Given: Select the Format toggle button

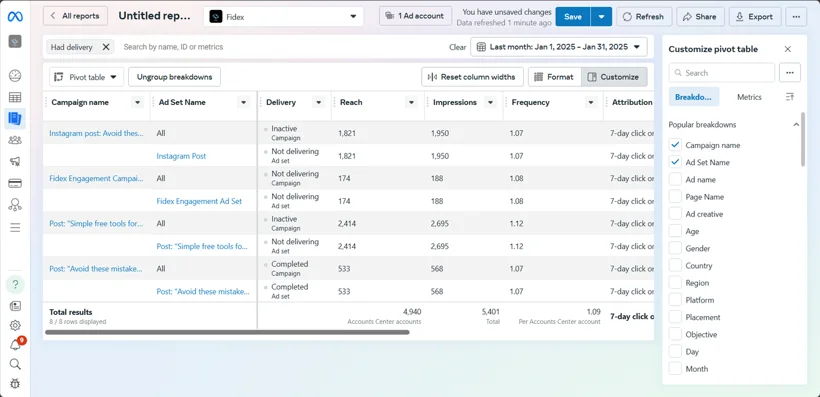Looking at the screenshot, I should pos(554,77).
